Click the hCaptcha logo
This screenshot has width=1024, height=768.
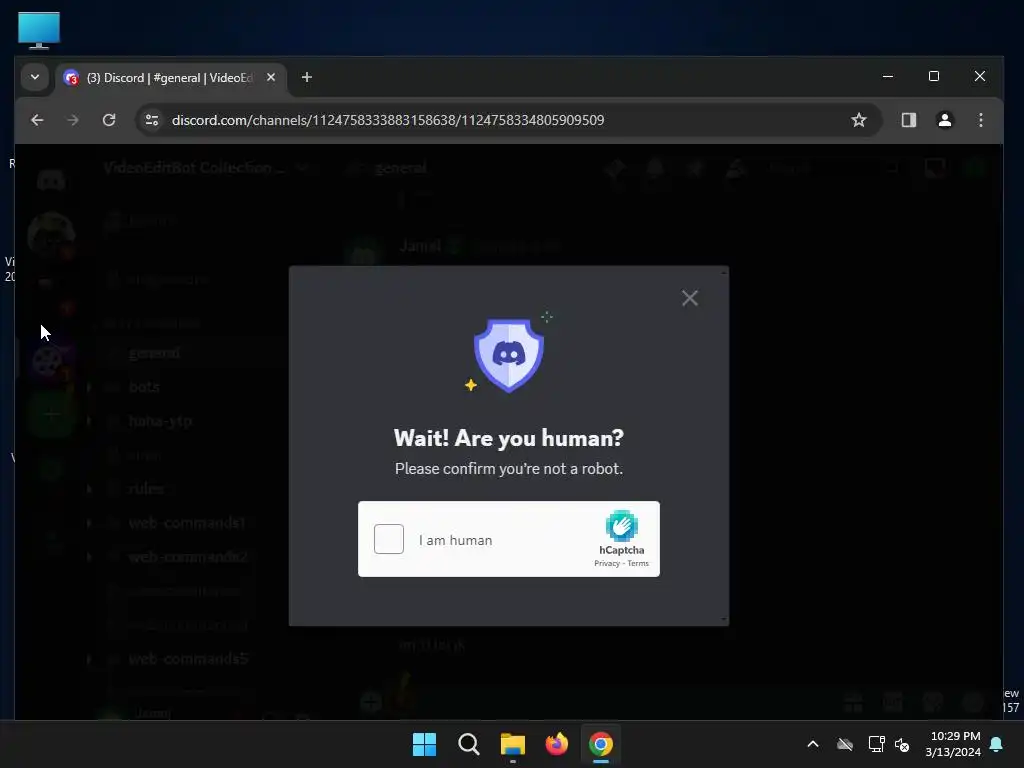[622, 526]
